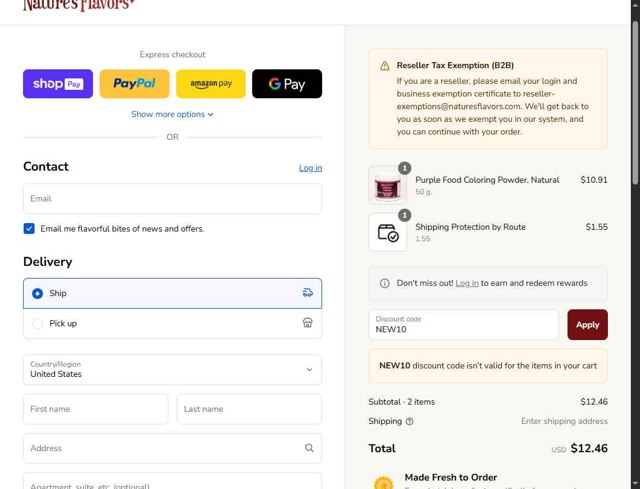Image resolution: width=640 pixels, height=489 pixels.
Task: Click Log in beside Contact heading
Action: coord(310,168)
